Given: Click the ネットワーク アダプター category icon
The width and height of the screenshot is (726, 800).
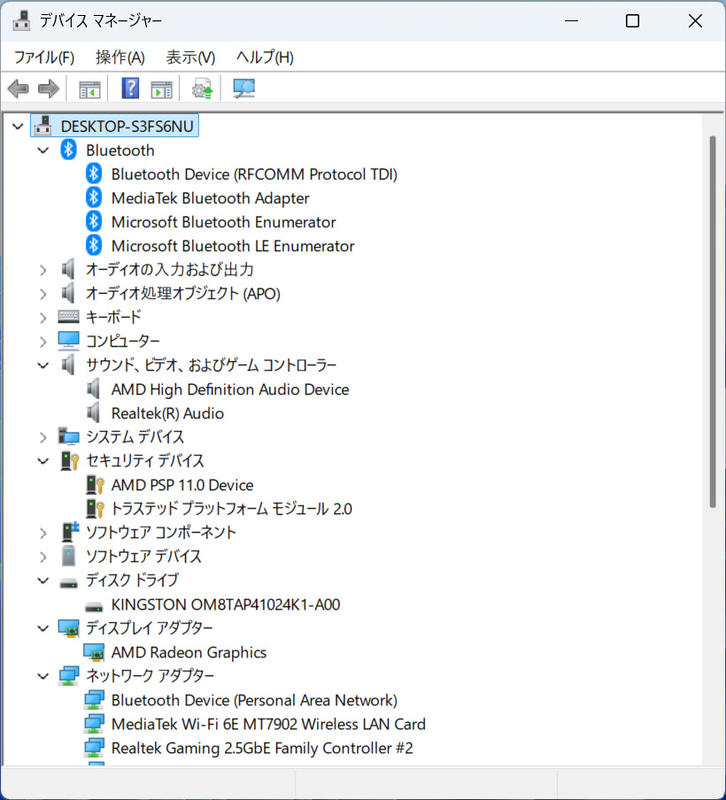Looking at the screenshot, I should 69,676.
